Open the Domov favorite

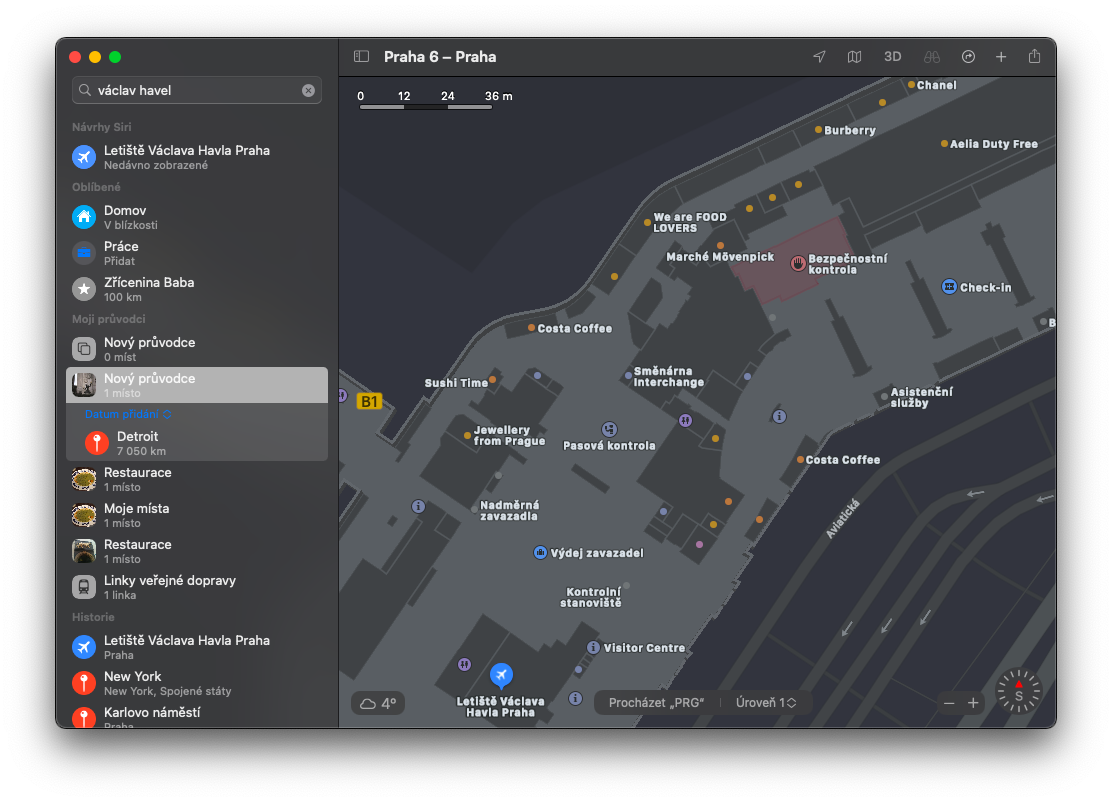pyautogui.click(x=196, y=217)
